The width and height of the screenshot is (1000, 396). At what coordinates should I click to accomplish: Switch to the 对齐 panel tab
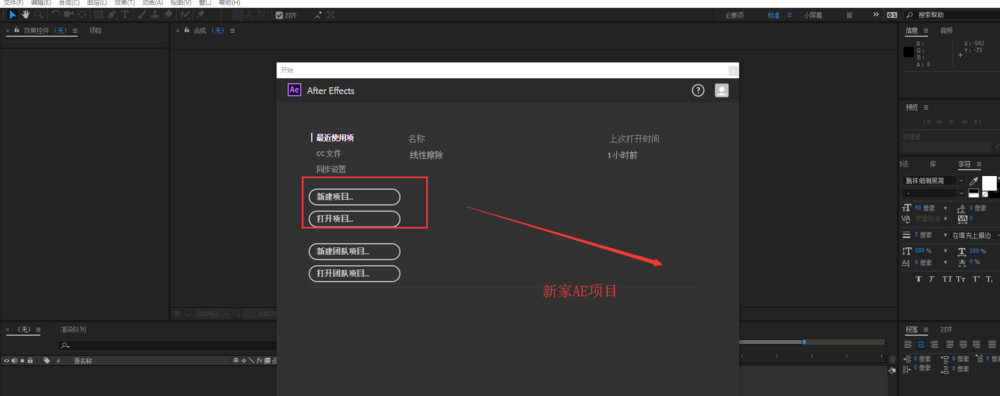click(x=946, y=330)
